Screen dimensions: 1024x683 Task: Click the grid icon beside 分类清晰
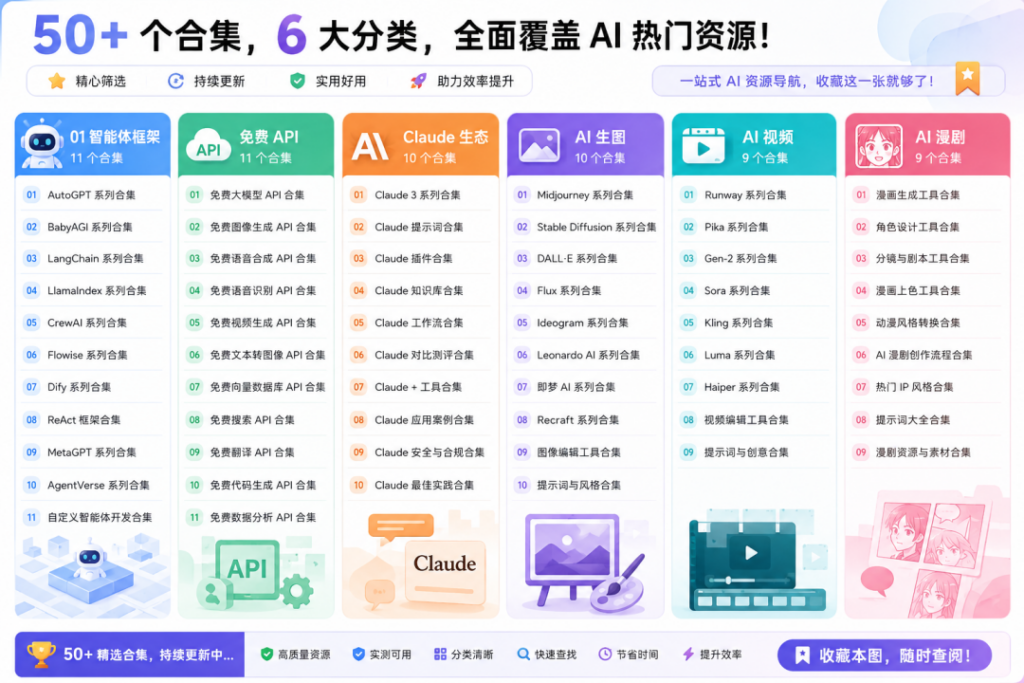coord(440,654)
